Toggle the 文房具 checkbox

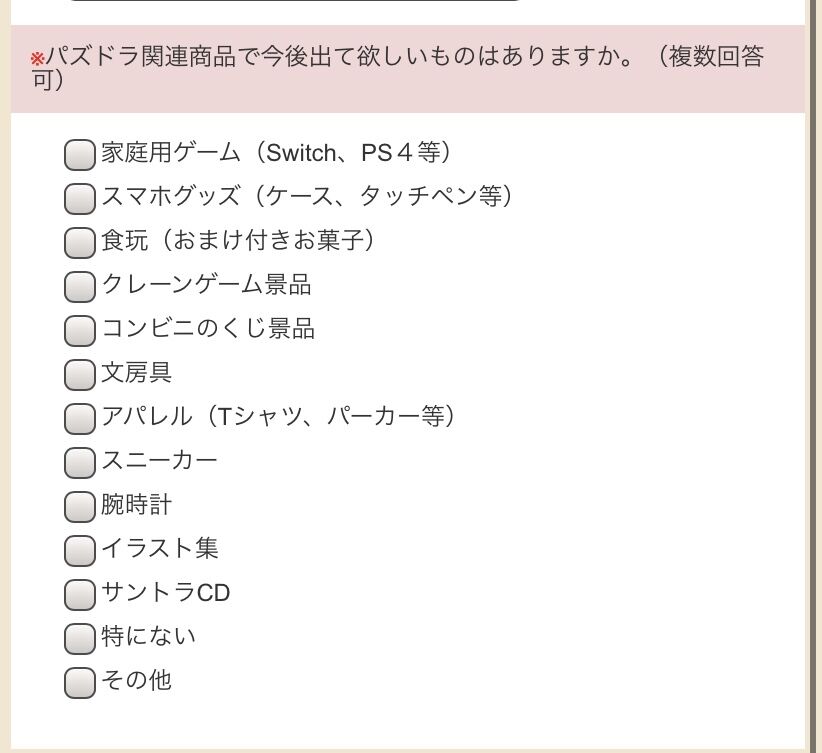coord(80,375)
